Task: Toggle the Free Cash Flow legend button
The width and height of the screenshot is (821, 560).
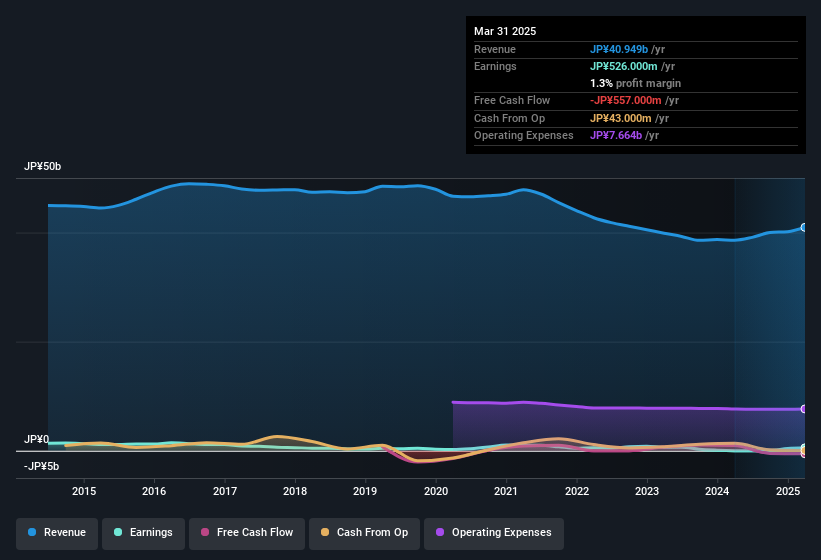Action: coord(247,533)
